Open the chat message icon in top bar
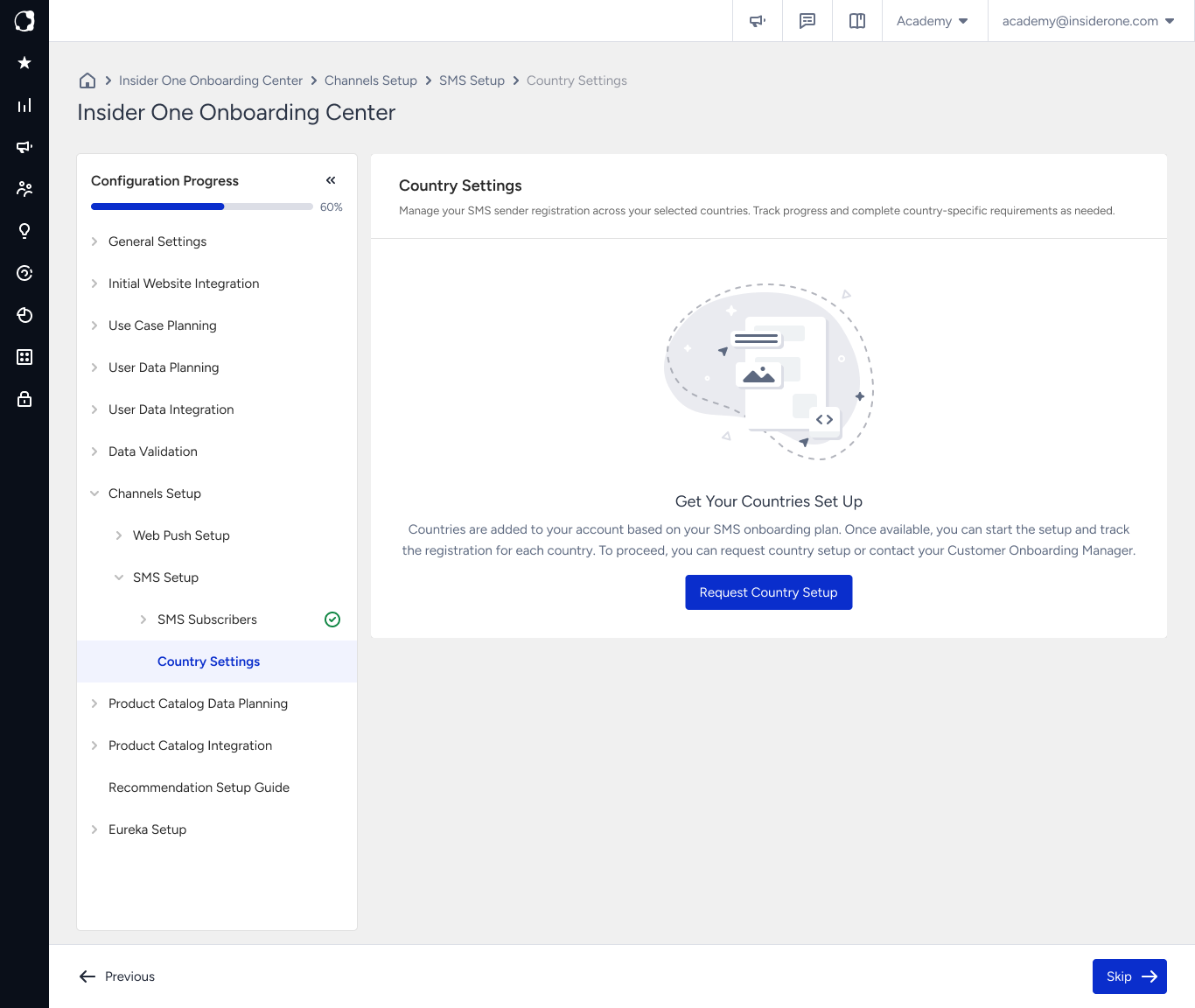The height and width of the screenshot is (1008, 1195). [x=807, y=21]
